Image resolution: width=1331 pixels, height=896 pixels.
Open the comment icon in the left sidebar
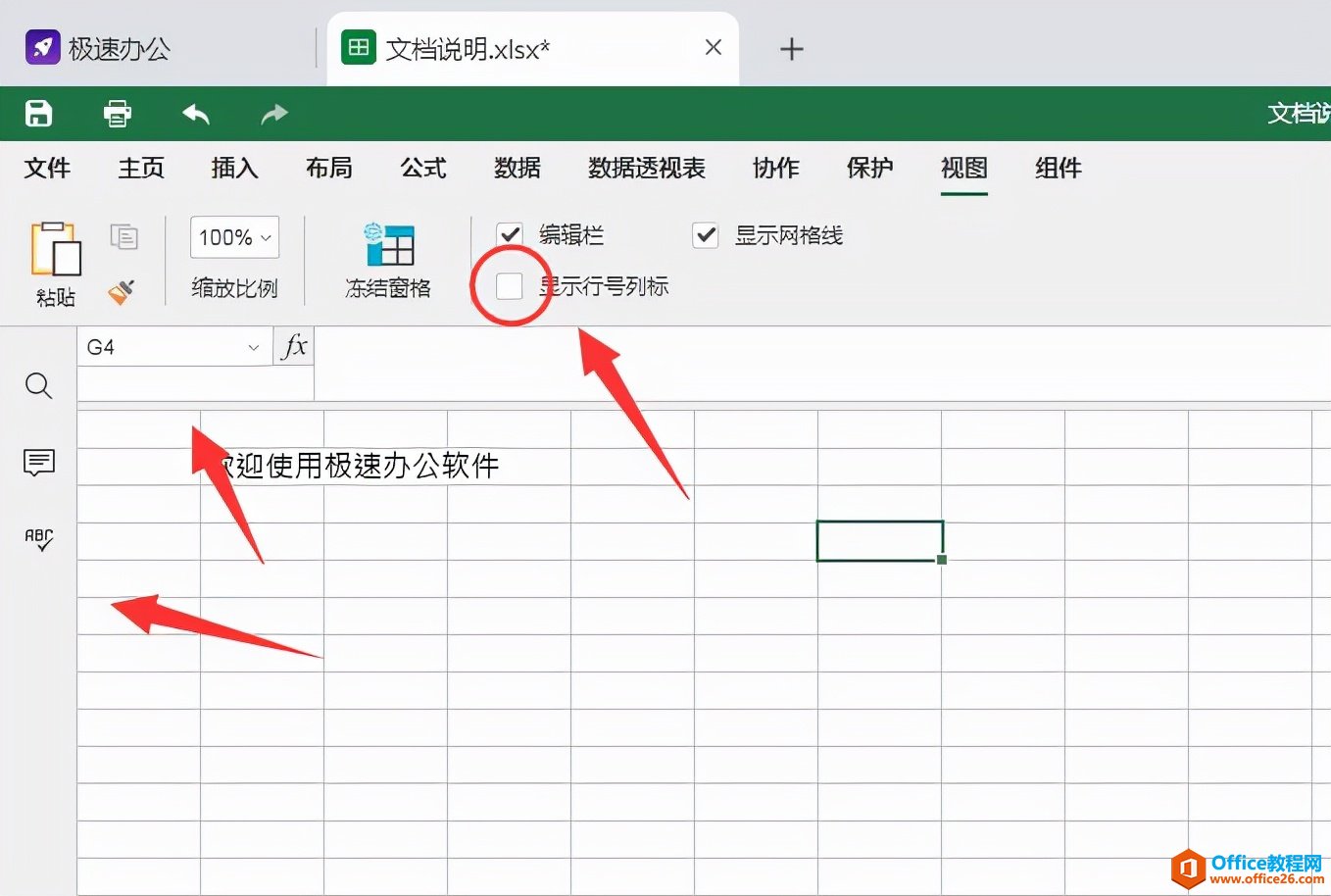click(x=38, y=463)
